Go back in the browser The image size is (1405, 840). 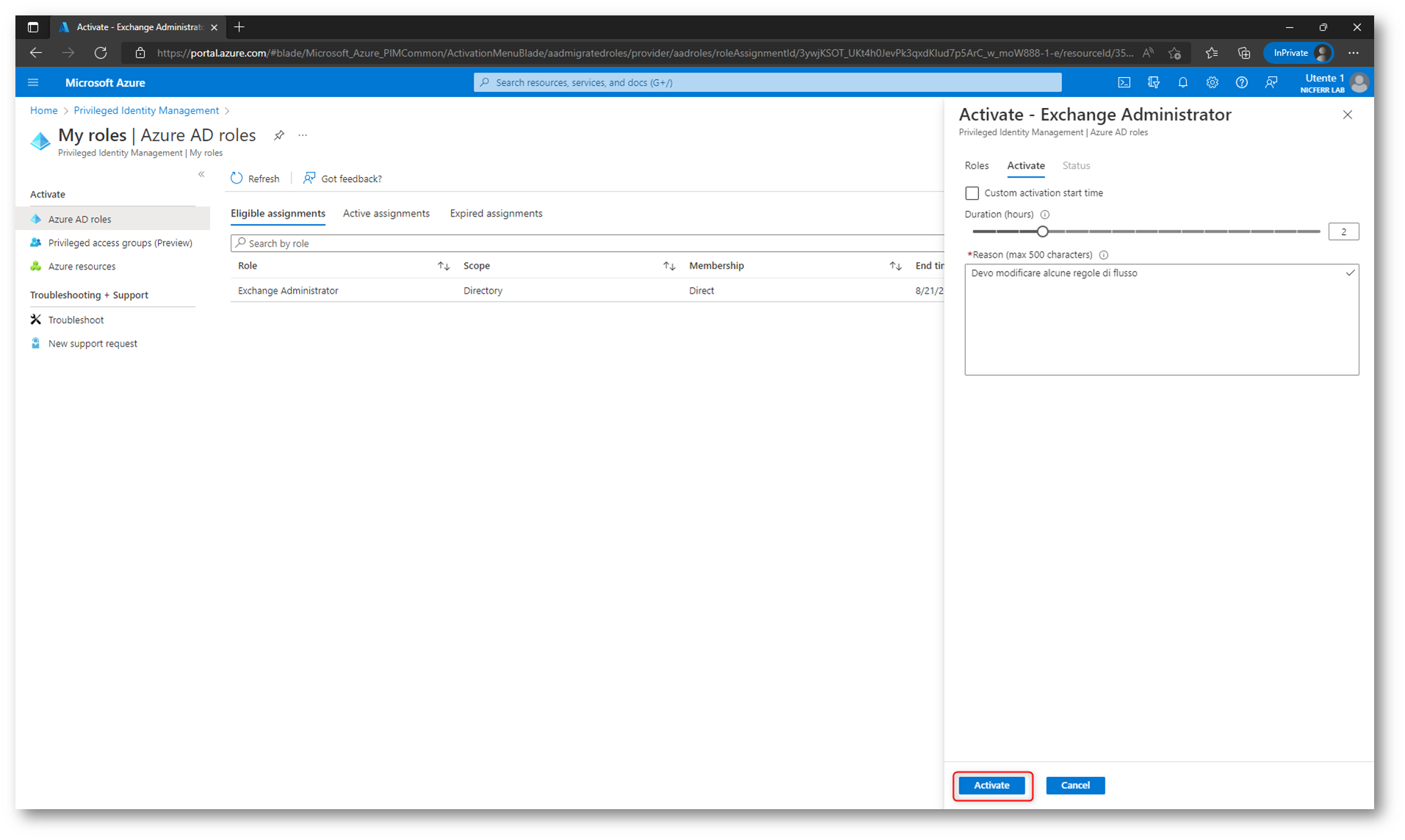[x=35, y=53]
